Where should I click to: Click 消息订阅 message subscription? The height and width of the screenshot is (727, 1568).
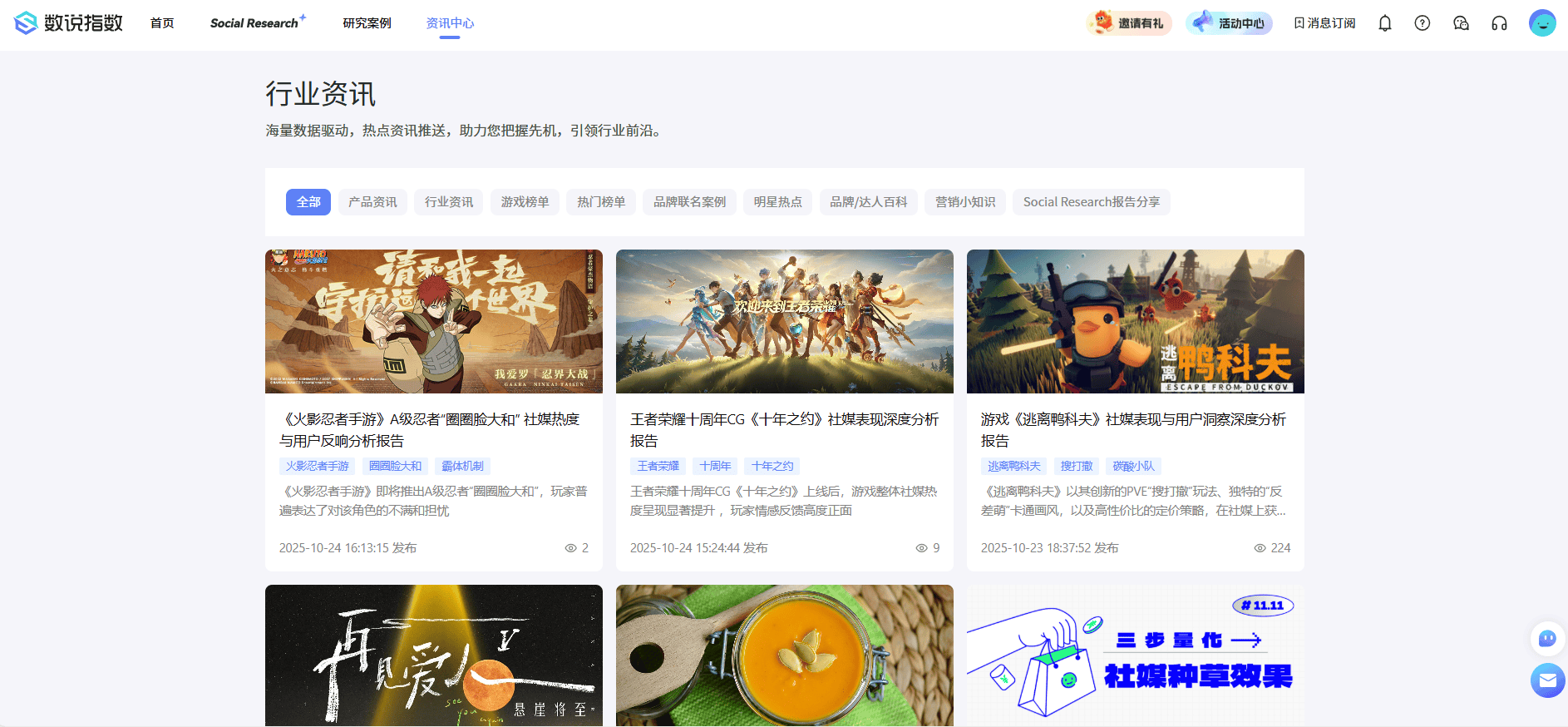coord(1324,23)
